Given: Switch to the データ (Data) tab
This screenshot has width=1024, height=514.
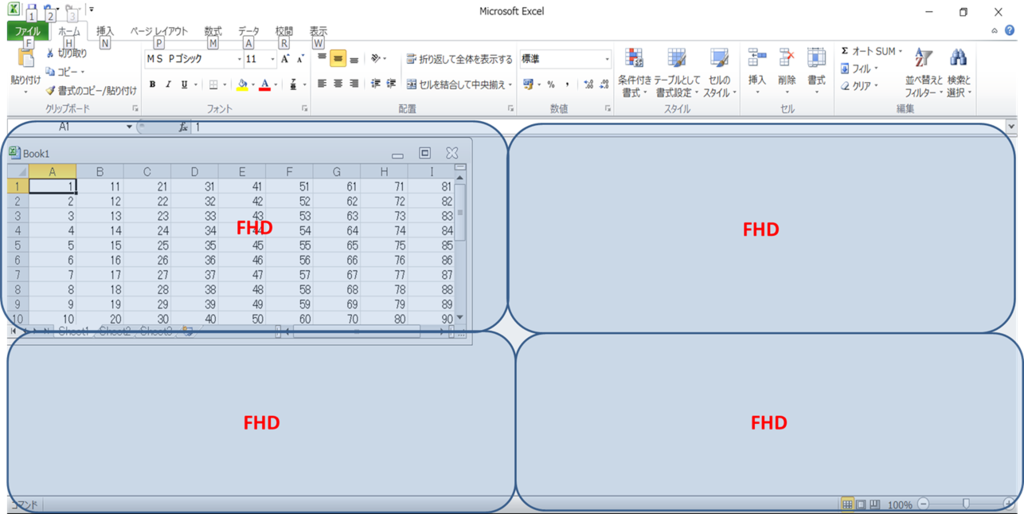Looking at the screenshot, I should tap(248, 31).
